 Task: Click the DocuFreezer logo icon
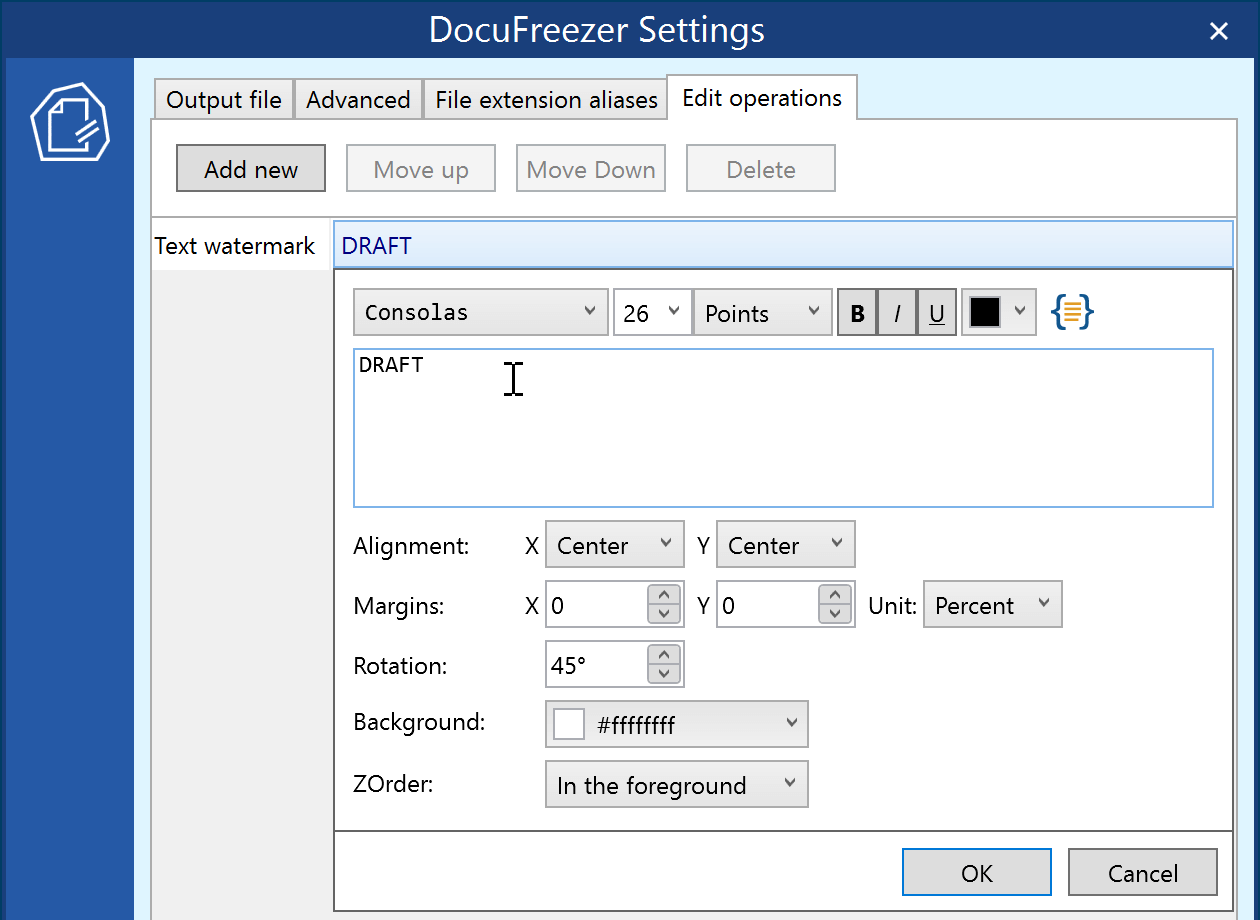[x=69, y=122]
